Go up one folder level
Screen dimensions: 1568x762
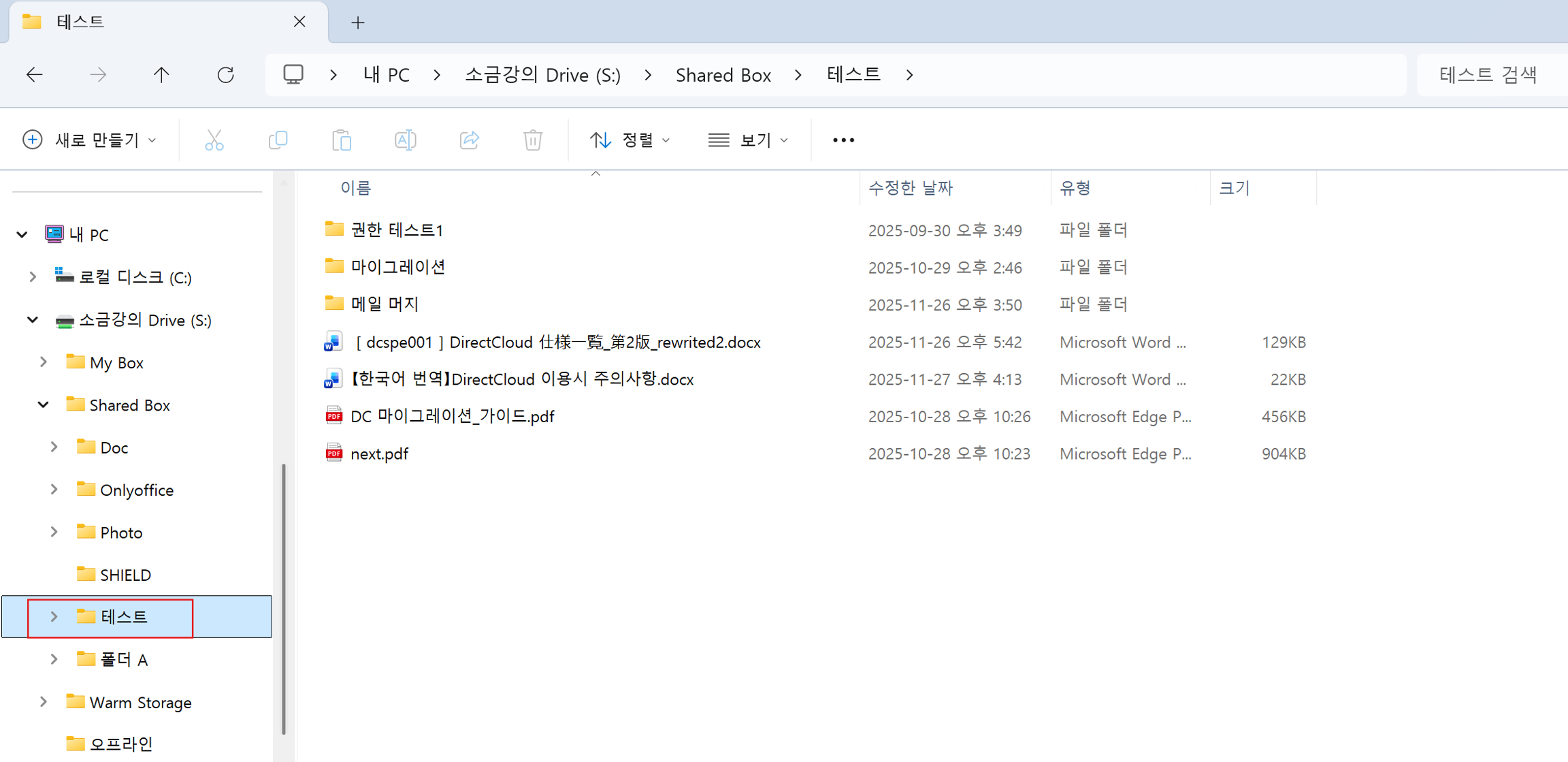(x=161, y=75)
